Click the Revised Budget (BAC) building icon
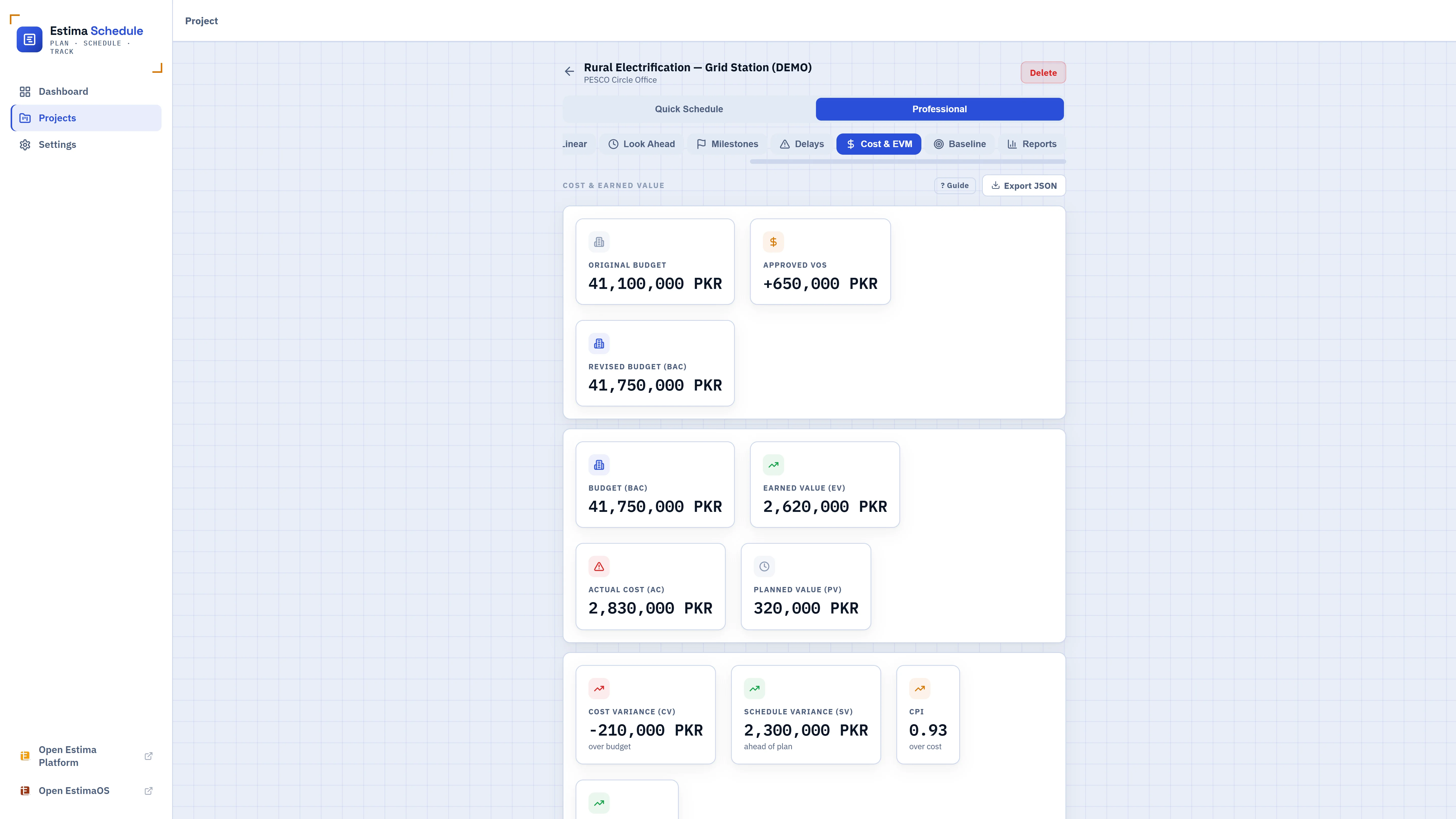Viewport: 1456px width, 819px height. (599, 344)
